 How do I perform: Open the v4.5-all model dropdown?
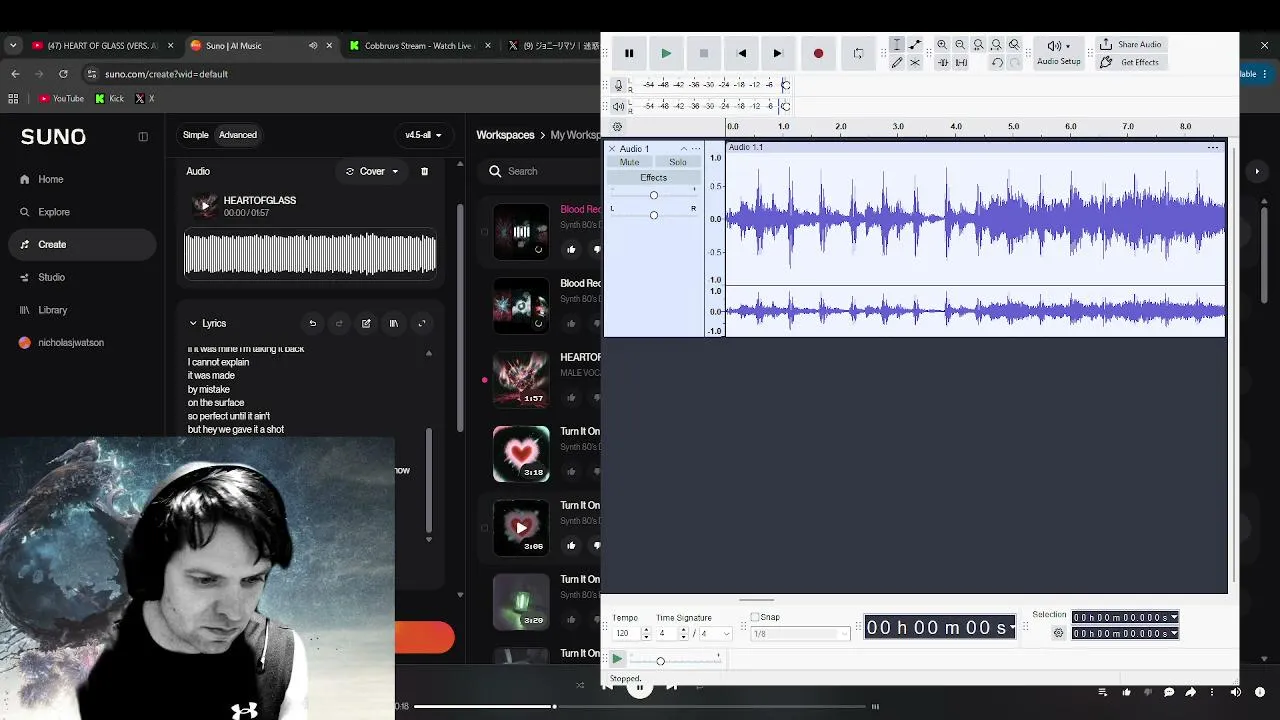(x=423, y=135)
